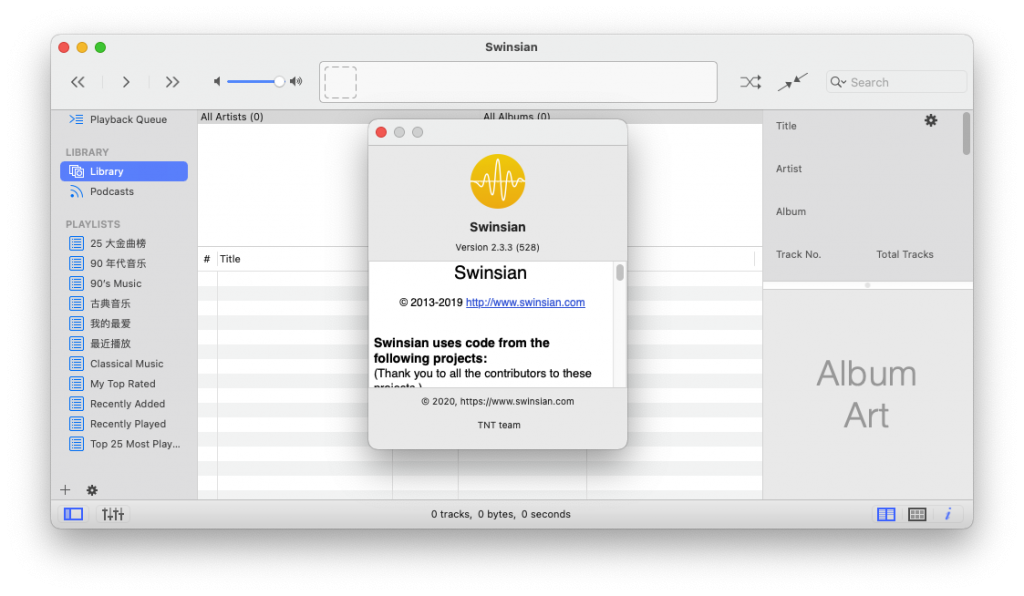1024x596 pixels.
Task: Open the inspector gear menu
Action: click(x=931, y=120)
